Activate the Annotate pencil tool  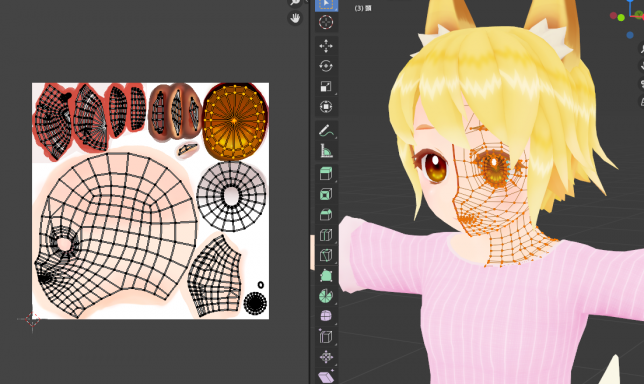[327, 131]
